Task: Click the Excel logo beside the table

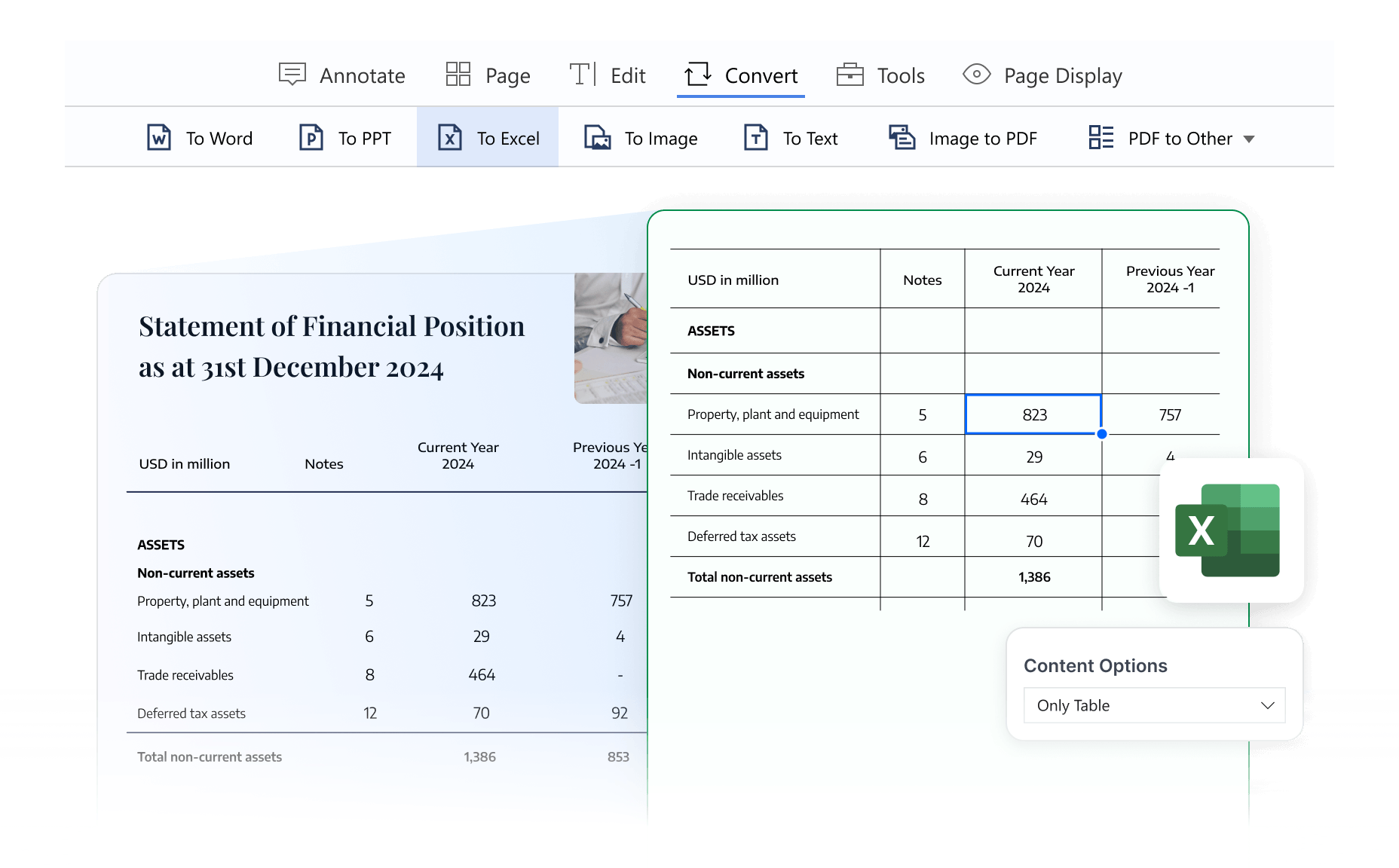Action: (1229, 531)
